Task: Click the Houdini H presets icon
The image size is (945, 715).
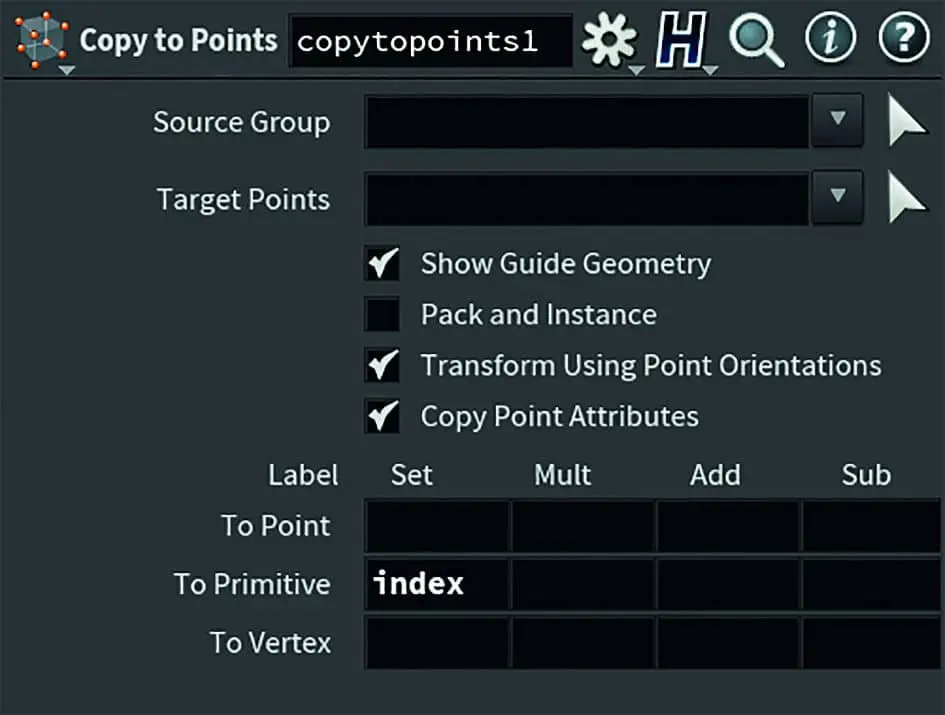Action: (682, 41)
